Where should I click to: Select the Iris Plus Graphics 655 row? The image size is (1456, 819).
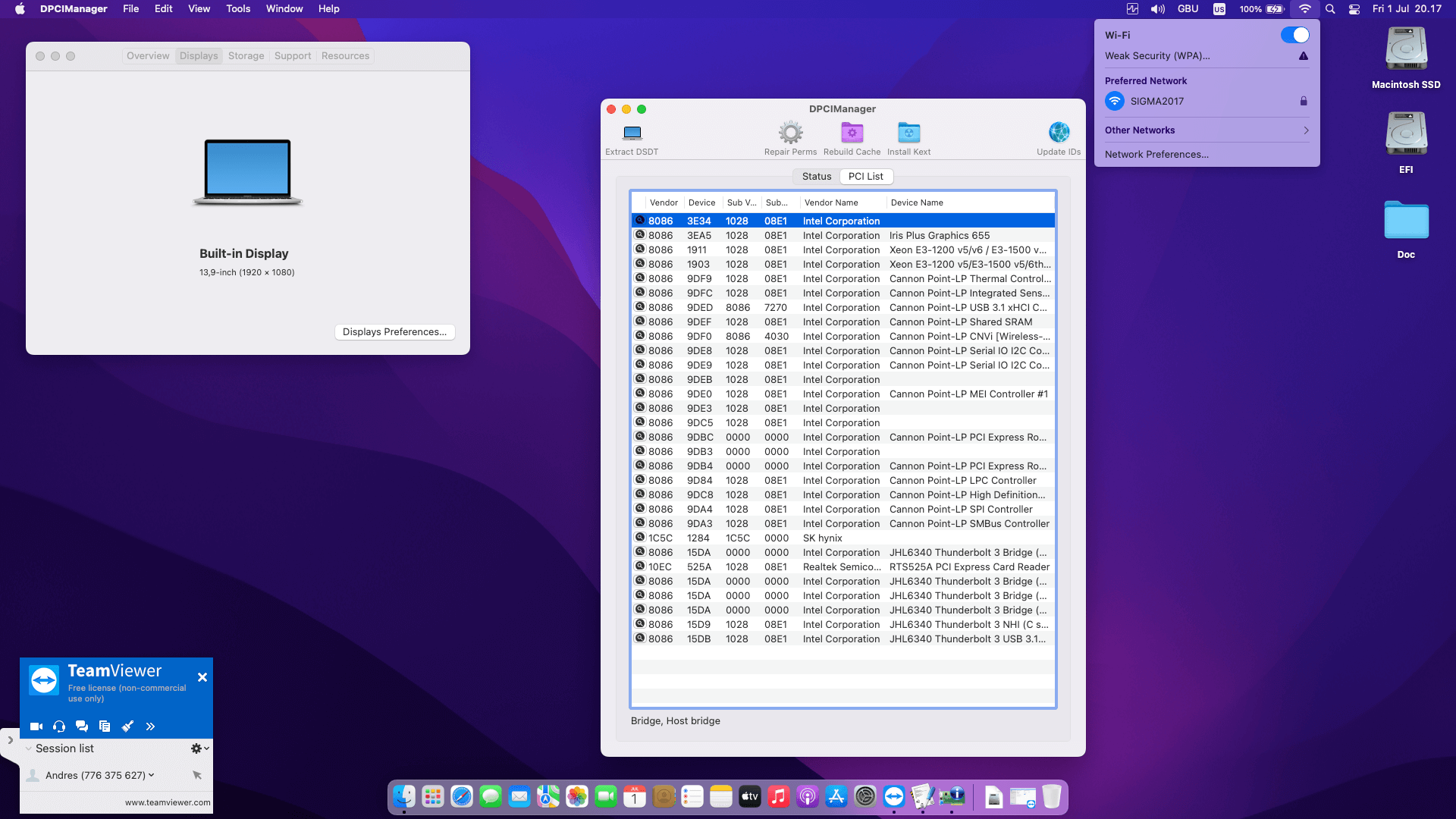pos(843,236)
